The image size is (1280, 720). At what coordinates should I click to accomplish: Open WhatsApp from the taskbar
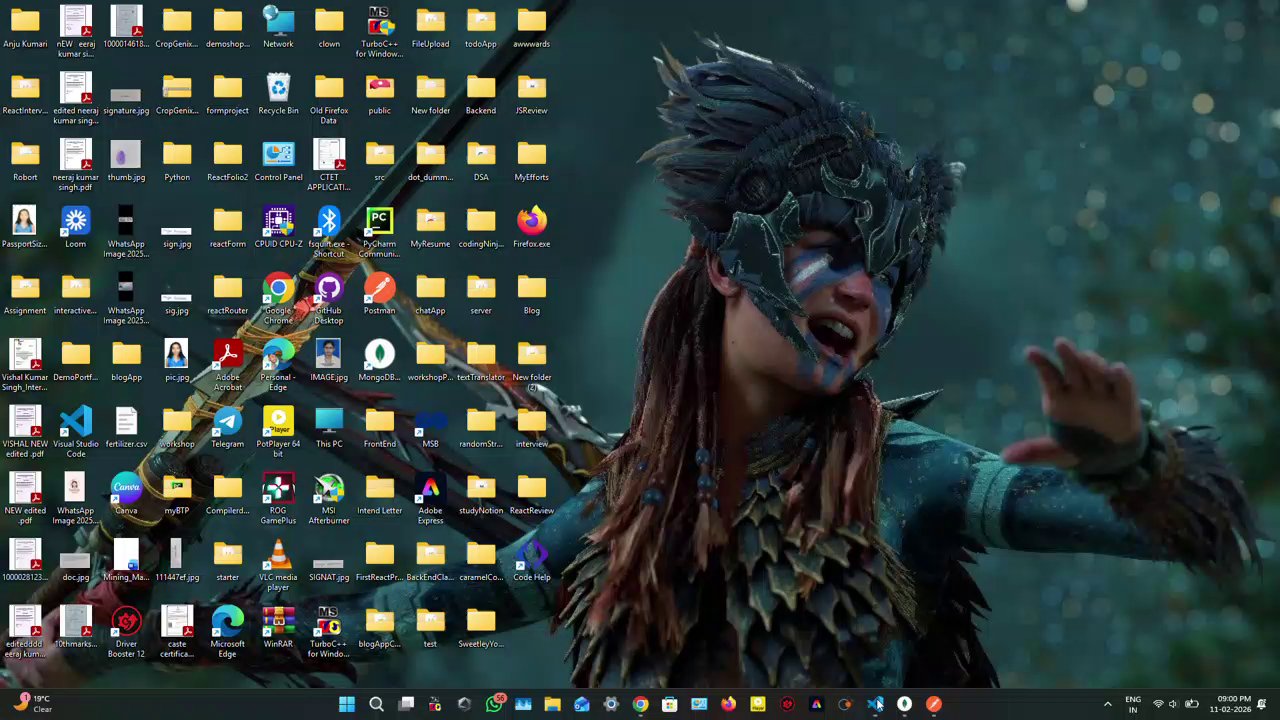(x=494, y=704)
